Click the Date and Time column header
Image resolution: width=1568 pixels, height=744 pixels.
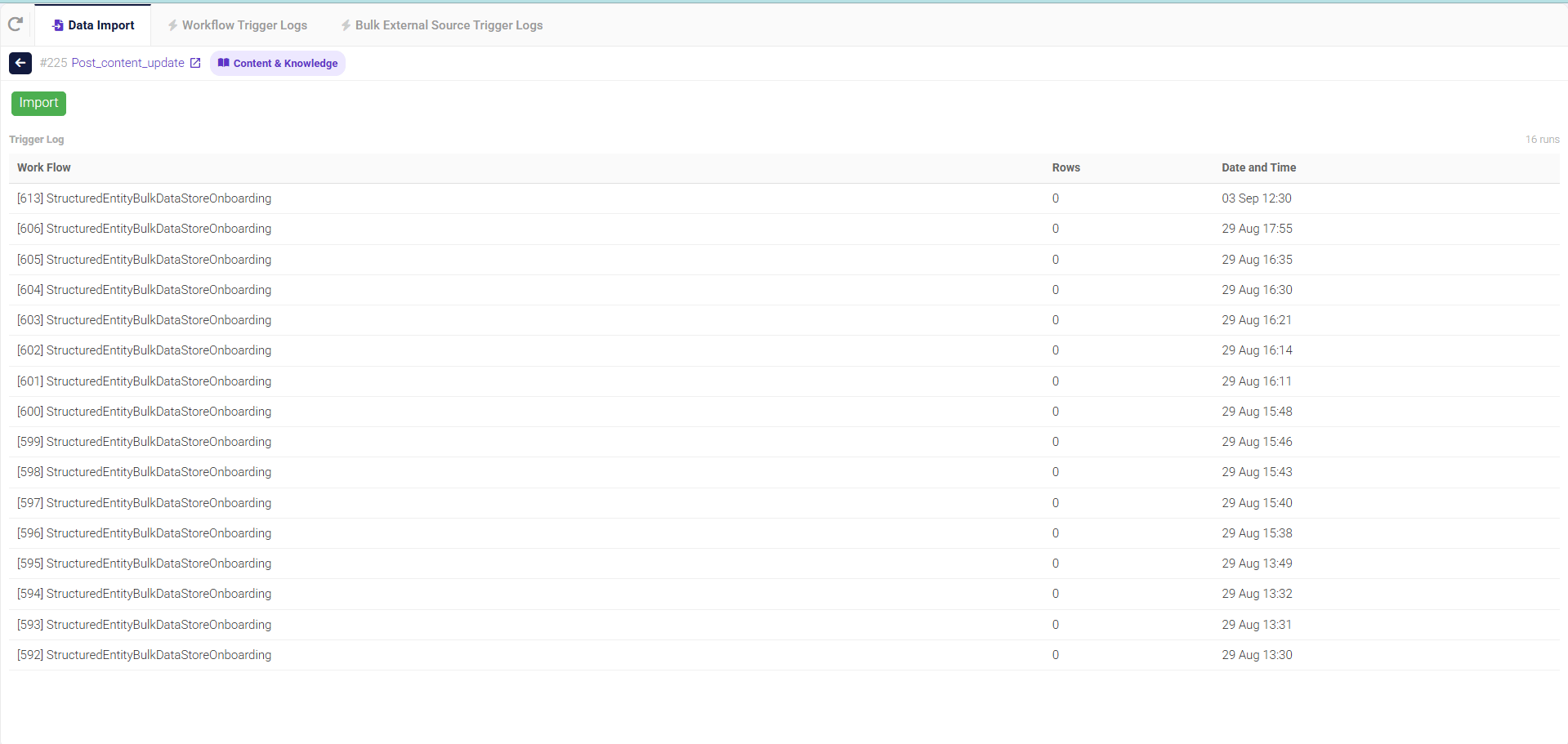[1258, 167]
